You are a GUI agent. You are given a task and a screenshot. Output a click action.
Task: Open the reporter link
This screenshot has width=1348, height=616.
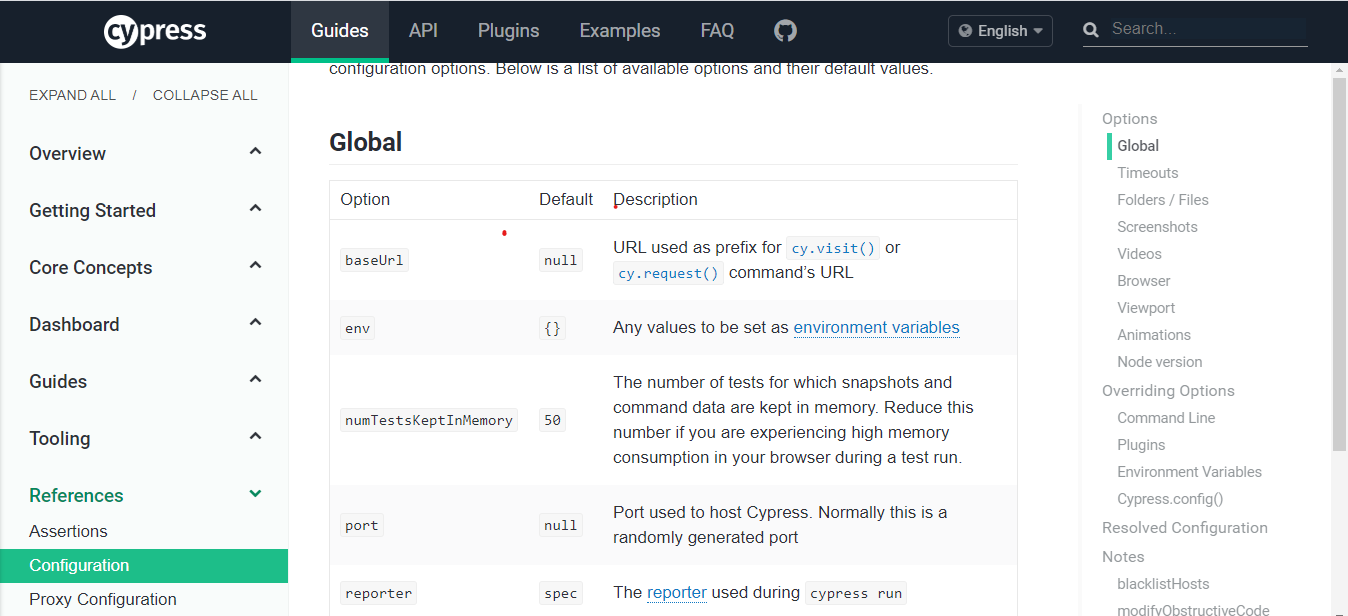point(677,592)
